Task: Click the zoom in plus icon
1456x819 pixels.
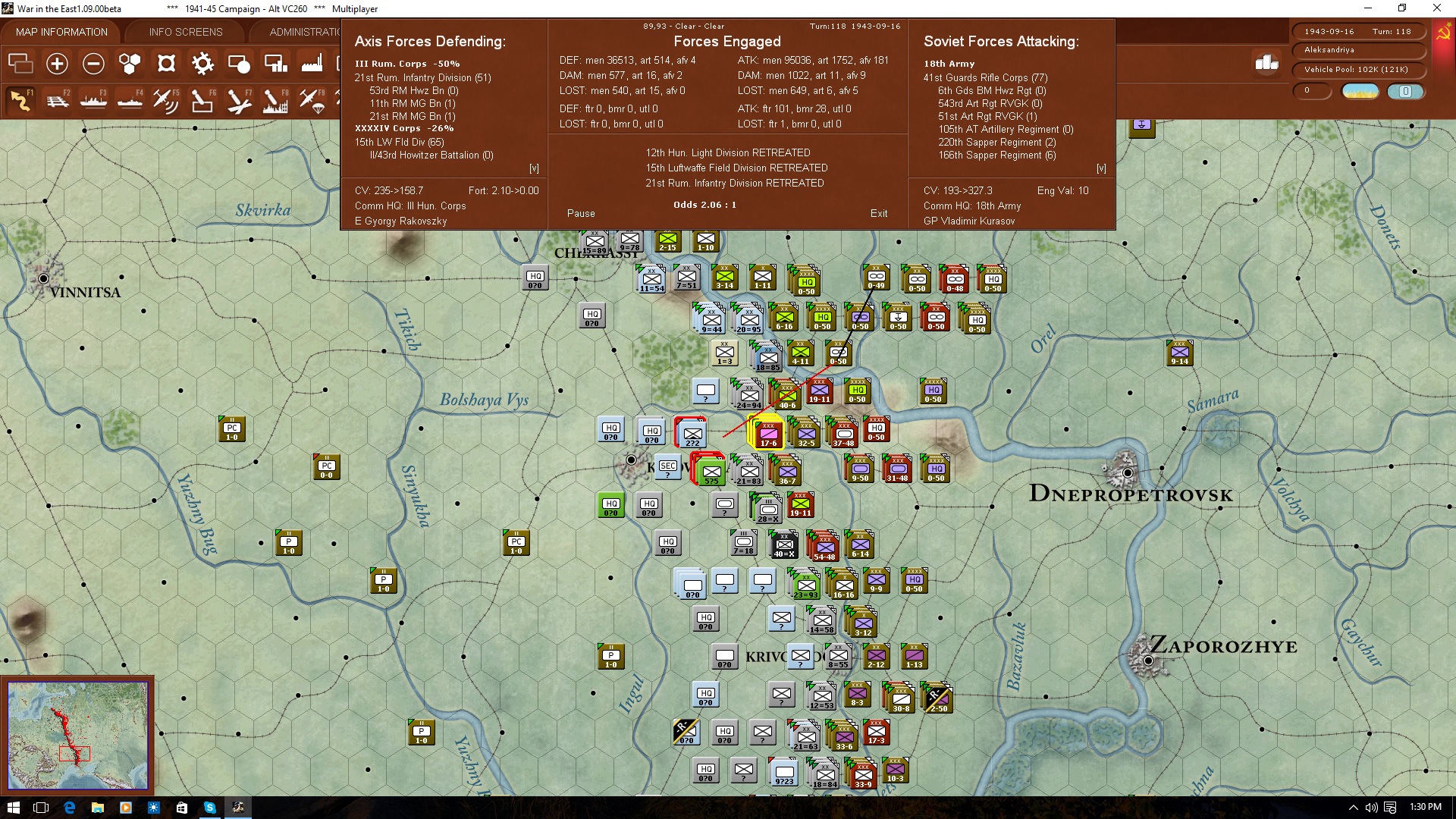Action: click(x=57, y=64)
